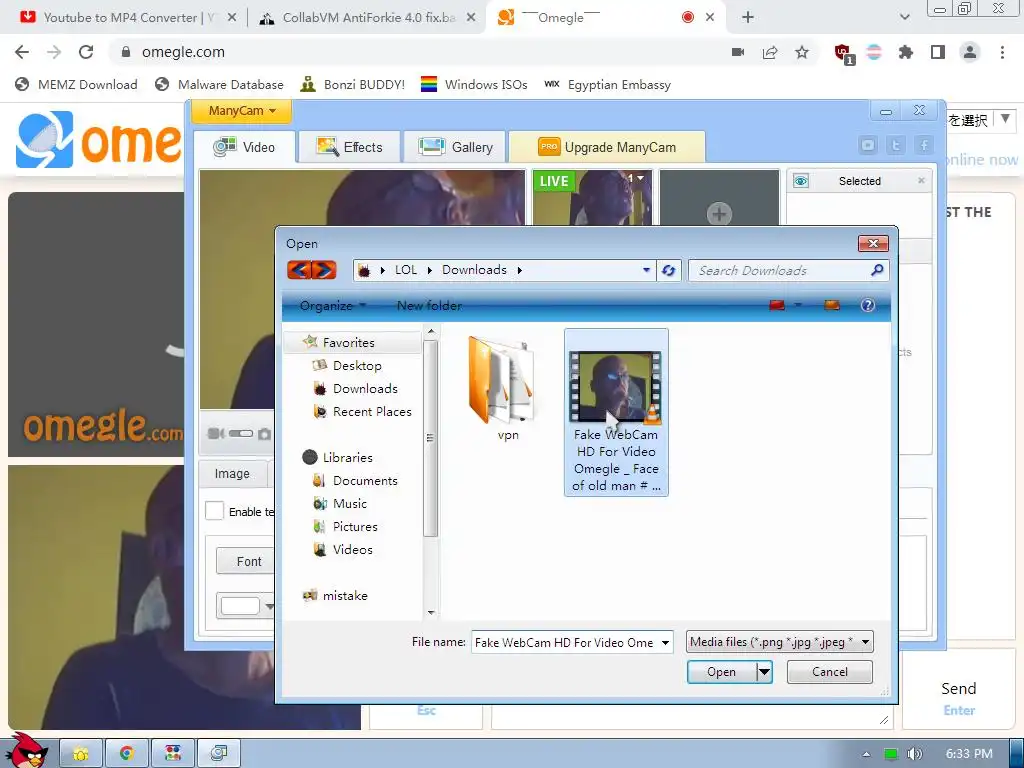
Task: Click the Open button in dialog
Action: pyautogui.click(x=722, y=672)
